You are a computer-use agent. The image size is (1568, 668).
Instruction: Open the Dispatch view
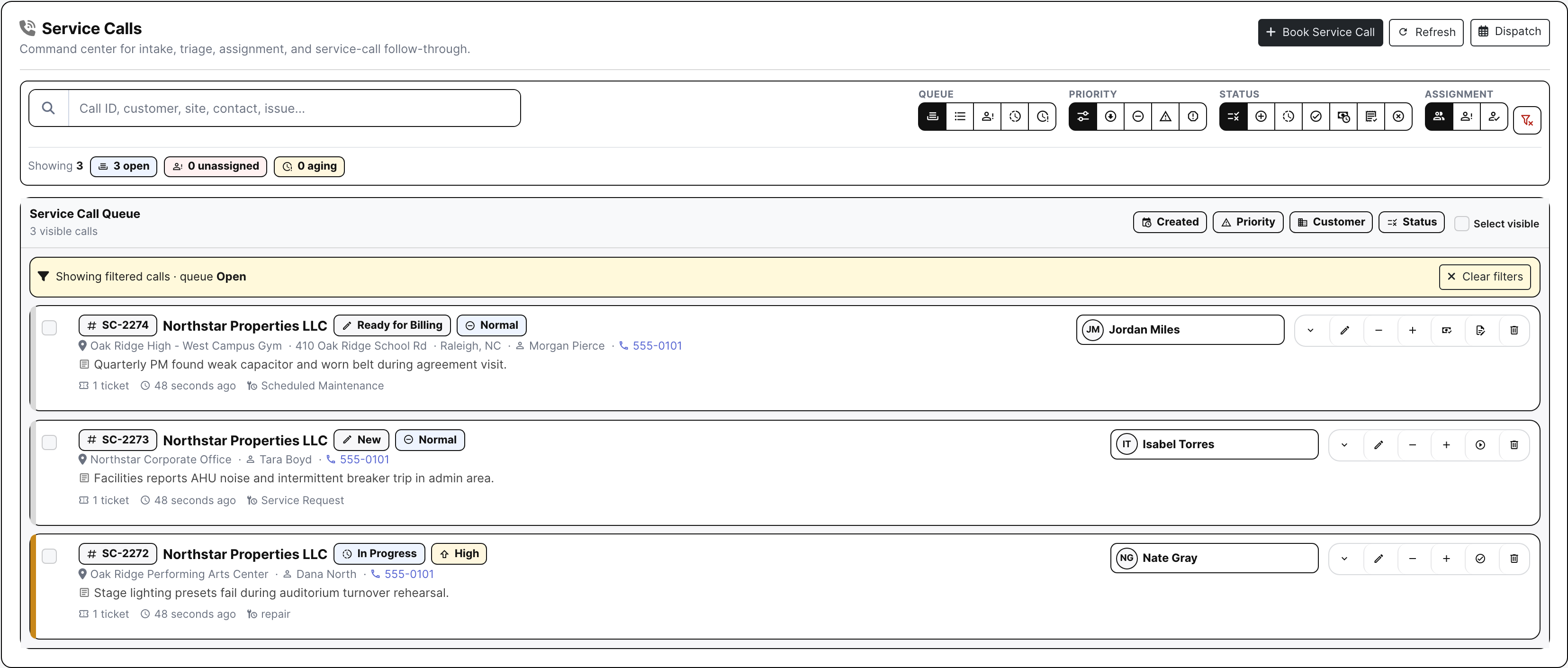click(x=1510, y=32)
